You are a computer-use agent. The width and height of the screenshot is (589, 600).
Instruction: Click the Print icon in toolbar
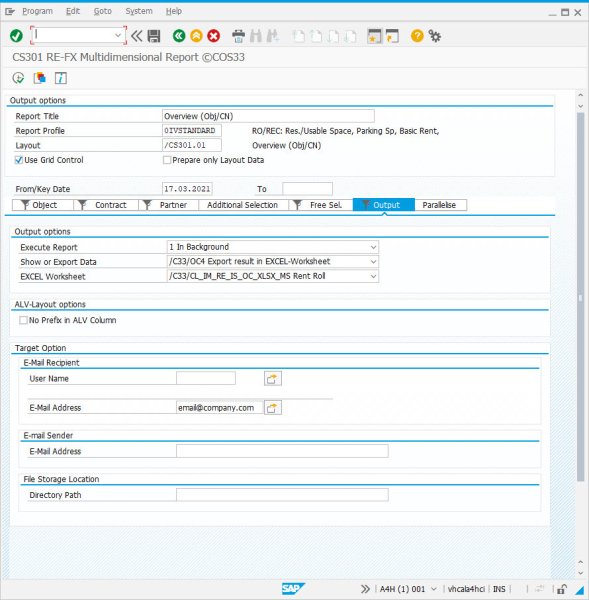pyautogui.click(x=238, y=36)
